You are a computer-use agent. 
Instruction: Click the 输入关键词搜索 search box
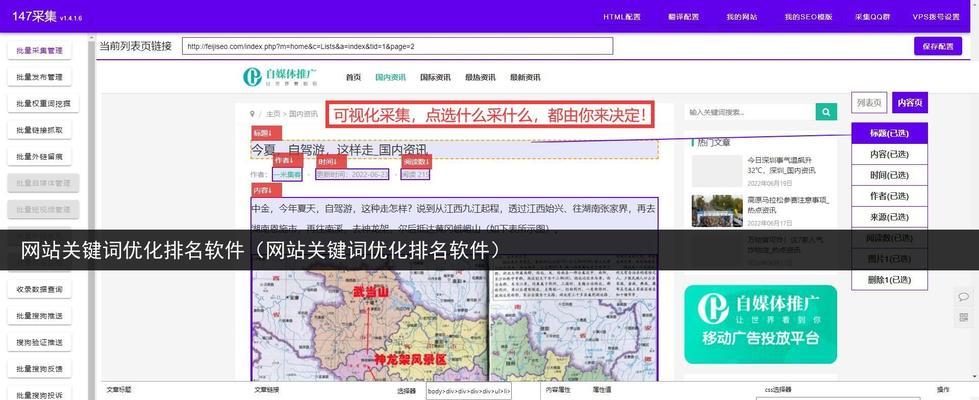pyautogui.click(x=749, y=112)
